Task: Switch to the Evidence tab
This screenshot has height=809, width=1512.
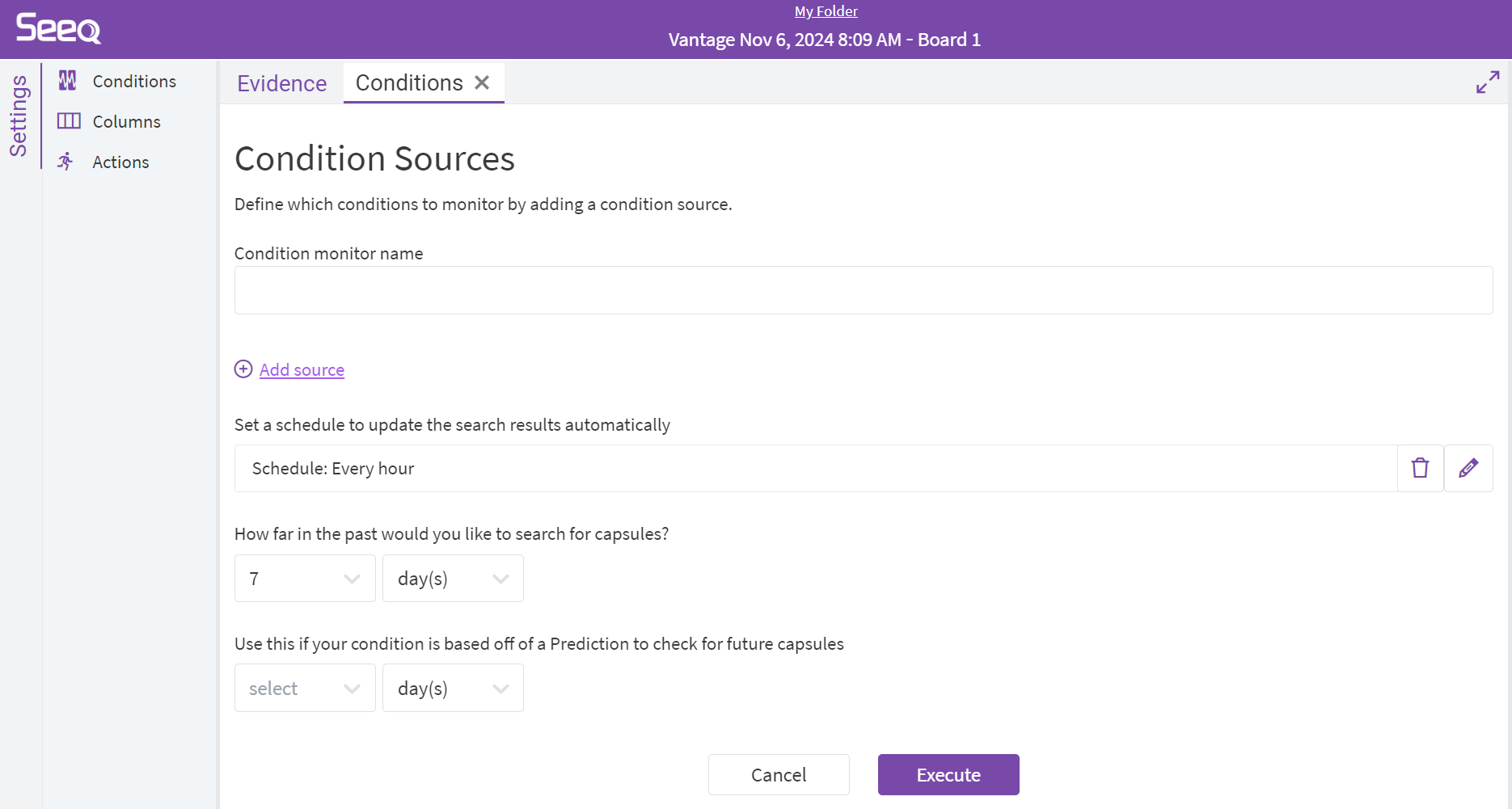Action: click(x=281, y=83)
